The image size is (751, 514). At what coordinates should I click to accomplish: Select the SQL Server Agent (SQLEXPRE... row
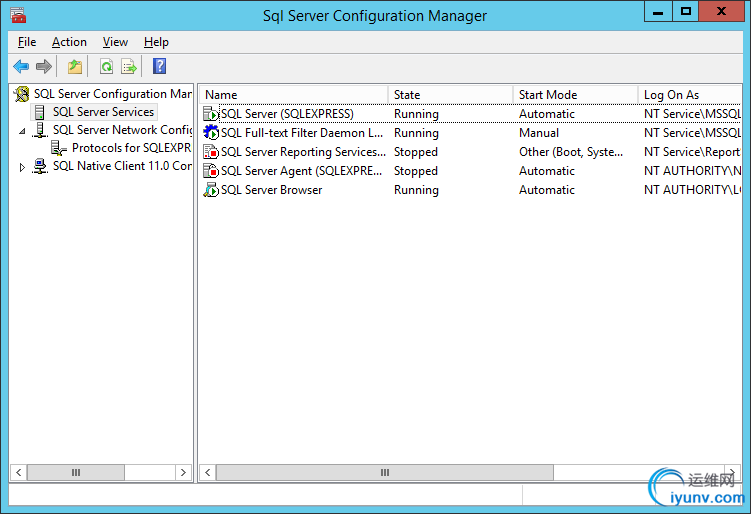click(x=471, y=171)
